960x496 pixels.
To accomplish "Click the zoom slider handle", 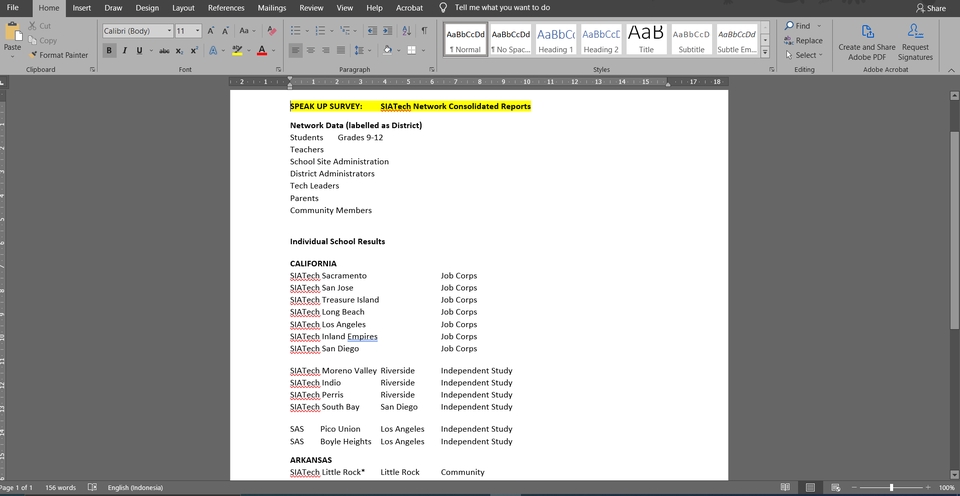I will click(x=891, y=487).
